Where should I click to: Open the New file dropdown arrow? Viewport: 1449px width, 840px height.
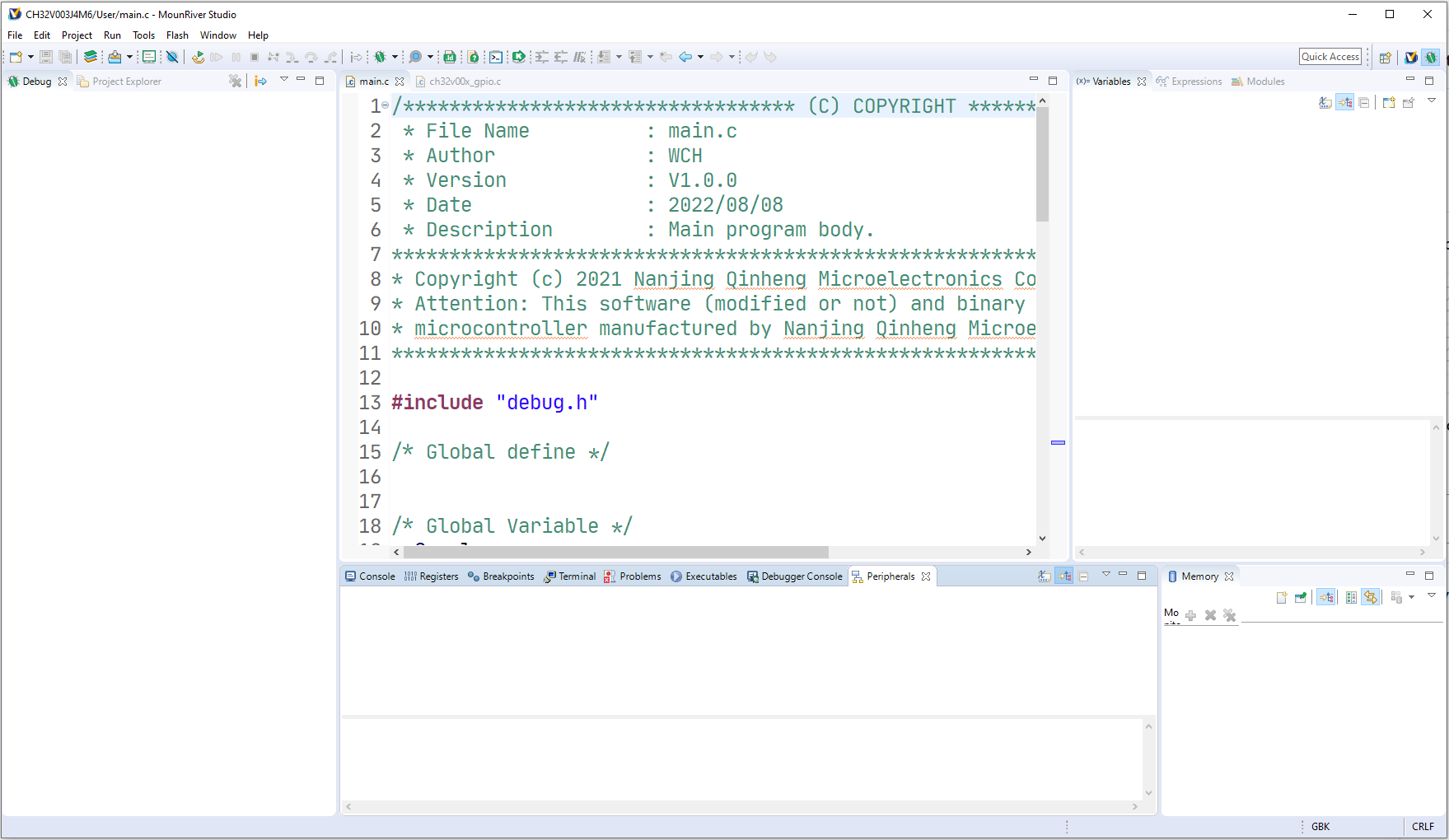pyautogui.click(x=30, y=57)
